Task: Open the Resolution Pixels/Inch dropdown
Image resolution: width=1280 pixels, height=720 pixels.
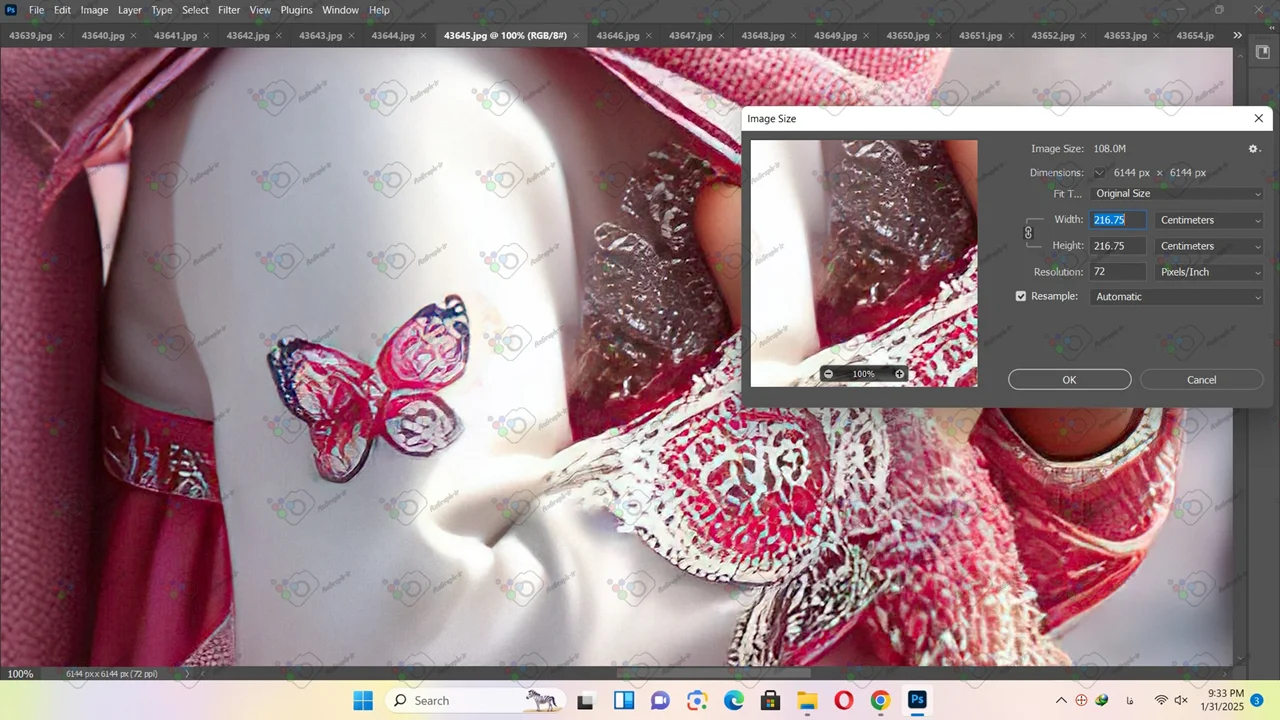Action: tap(1209, 272)
